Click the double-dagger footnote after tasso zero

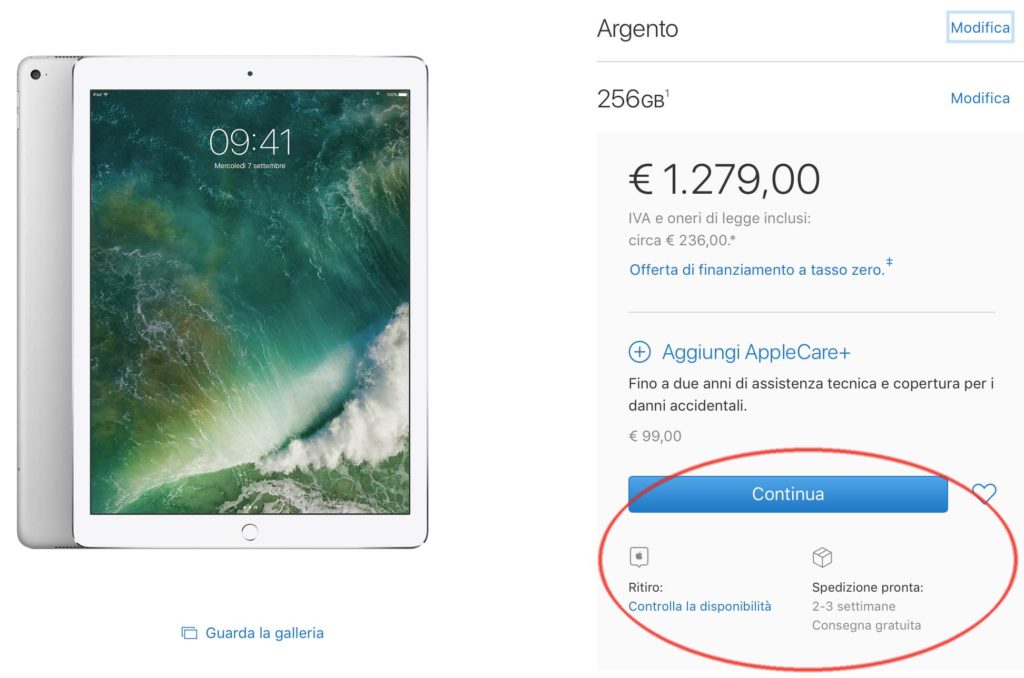[889, 262]
